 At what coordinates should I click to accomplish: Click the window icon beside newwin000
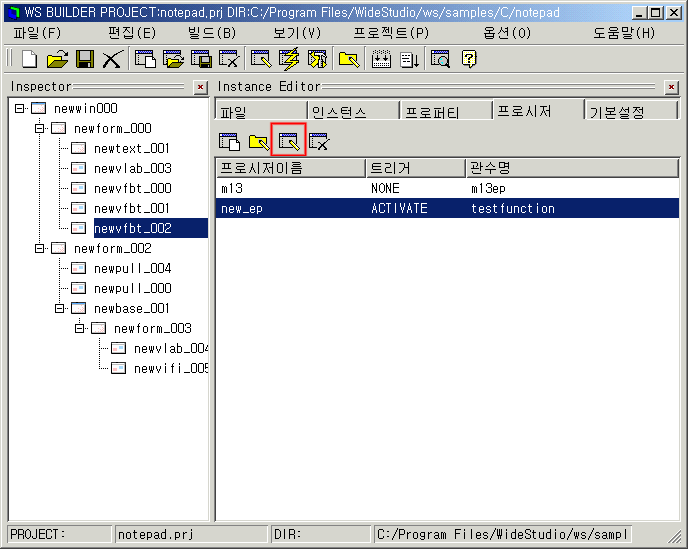(x=39, y=108)
